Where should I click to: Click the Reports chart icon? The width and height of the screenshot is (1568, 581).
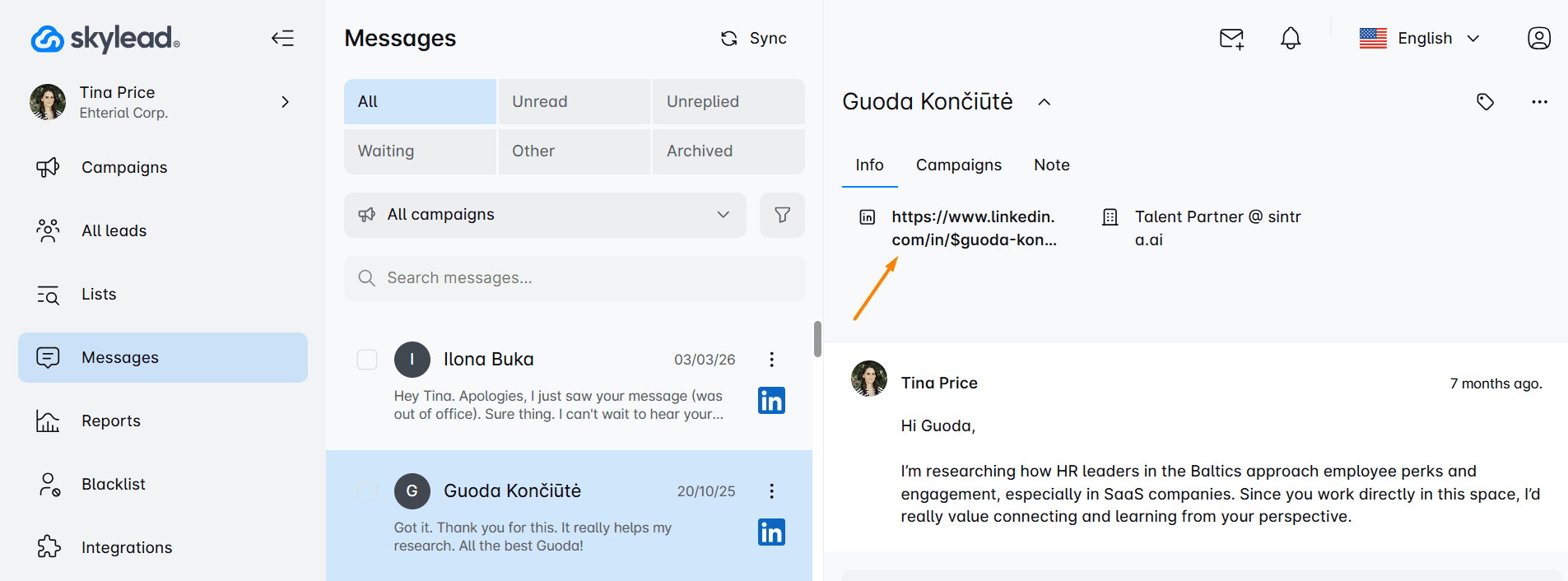point(48,421)
